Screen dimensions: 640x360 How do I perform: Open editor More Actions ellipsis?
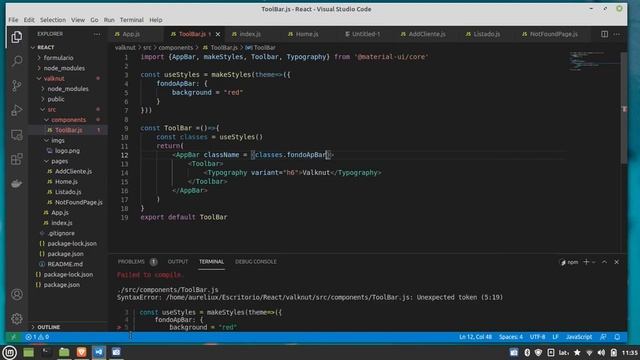click(617, 34)
